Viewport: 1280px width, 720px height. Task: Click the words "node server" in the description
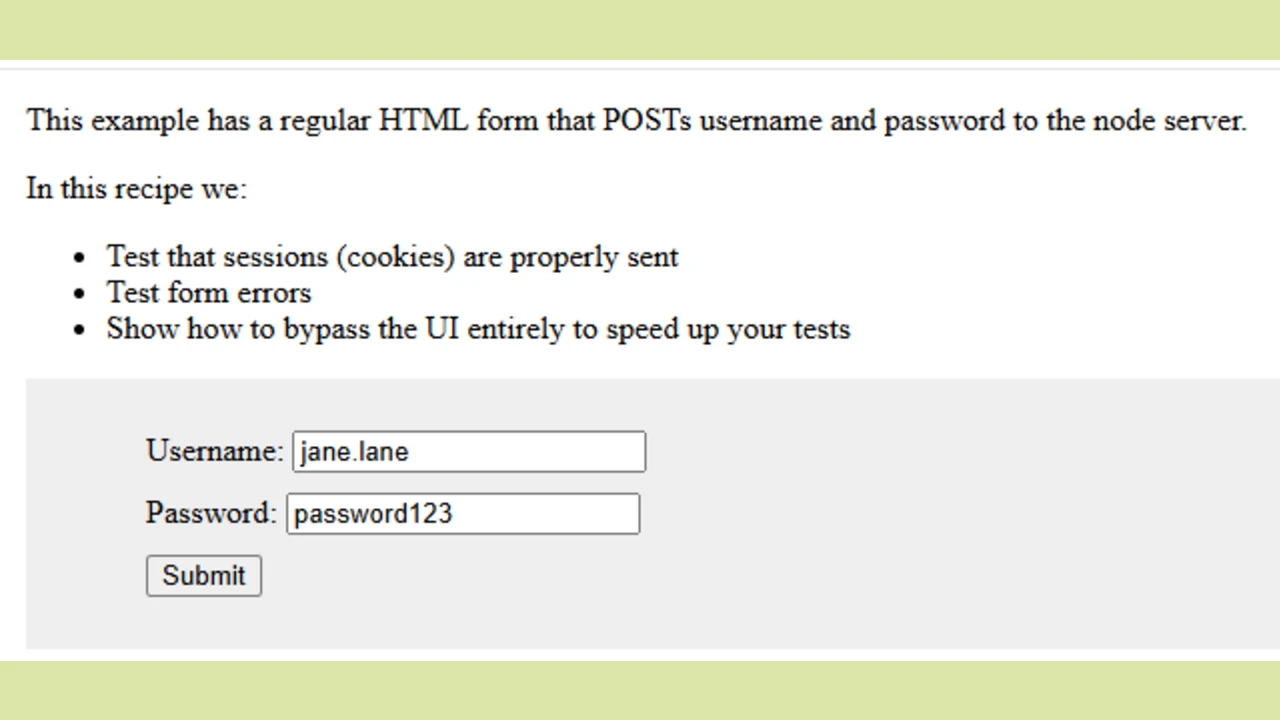pyautogui.click(x=1168, y=121)
